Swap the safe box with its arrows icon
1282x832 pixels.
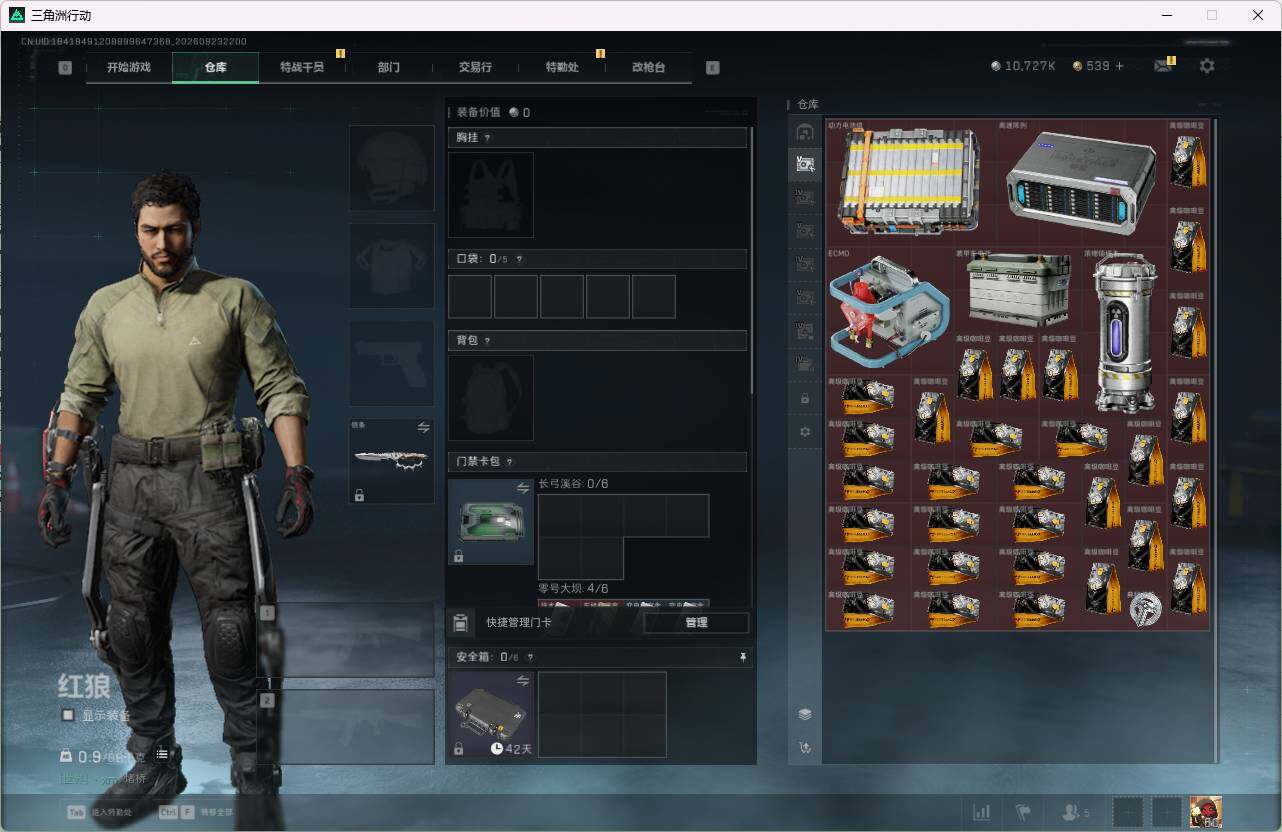[523, 680]
